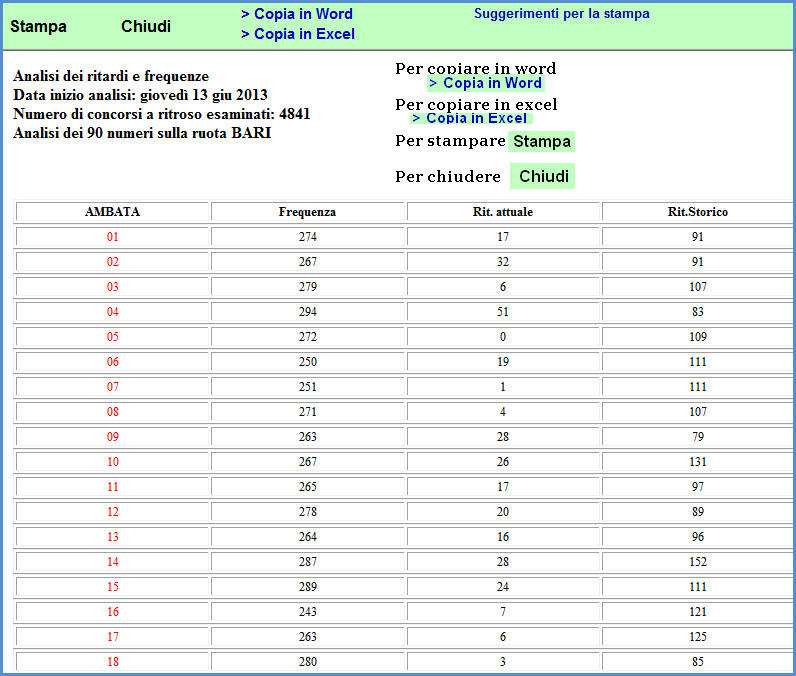Screen dimensions: 796x676
Task: Select Rit.Storico value 79 in row 09
Action: 698,436
